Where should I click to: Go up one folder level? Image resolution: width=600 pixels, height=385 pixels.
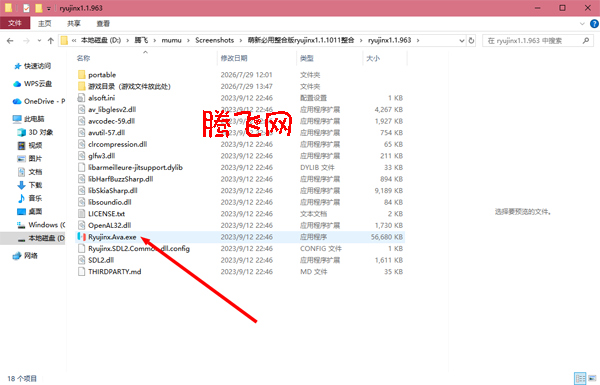[x=51, y=41]
